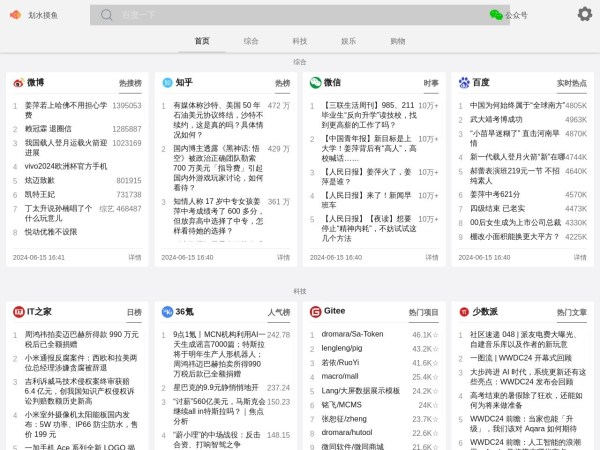Open Weibo item 凯特王妃
Viewport: 600px width, 450px height.
(x=40, y=195)
